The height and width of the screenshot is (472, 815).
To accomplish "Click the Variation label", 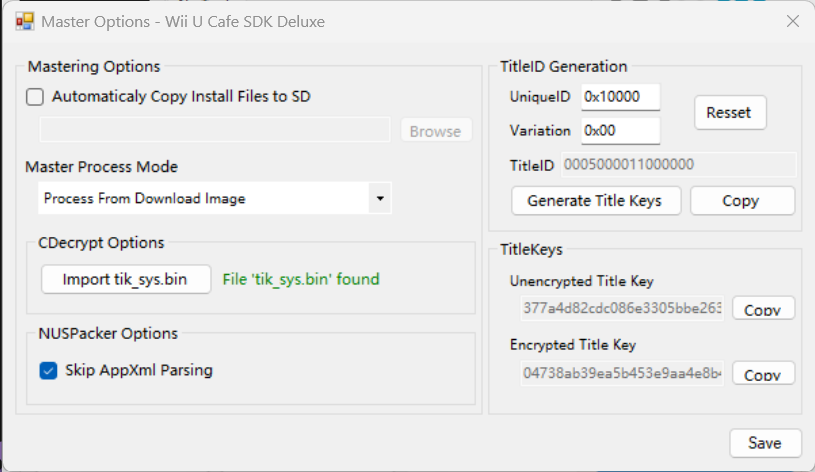I will coord(540,130).
